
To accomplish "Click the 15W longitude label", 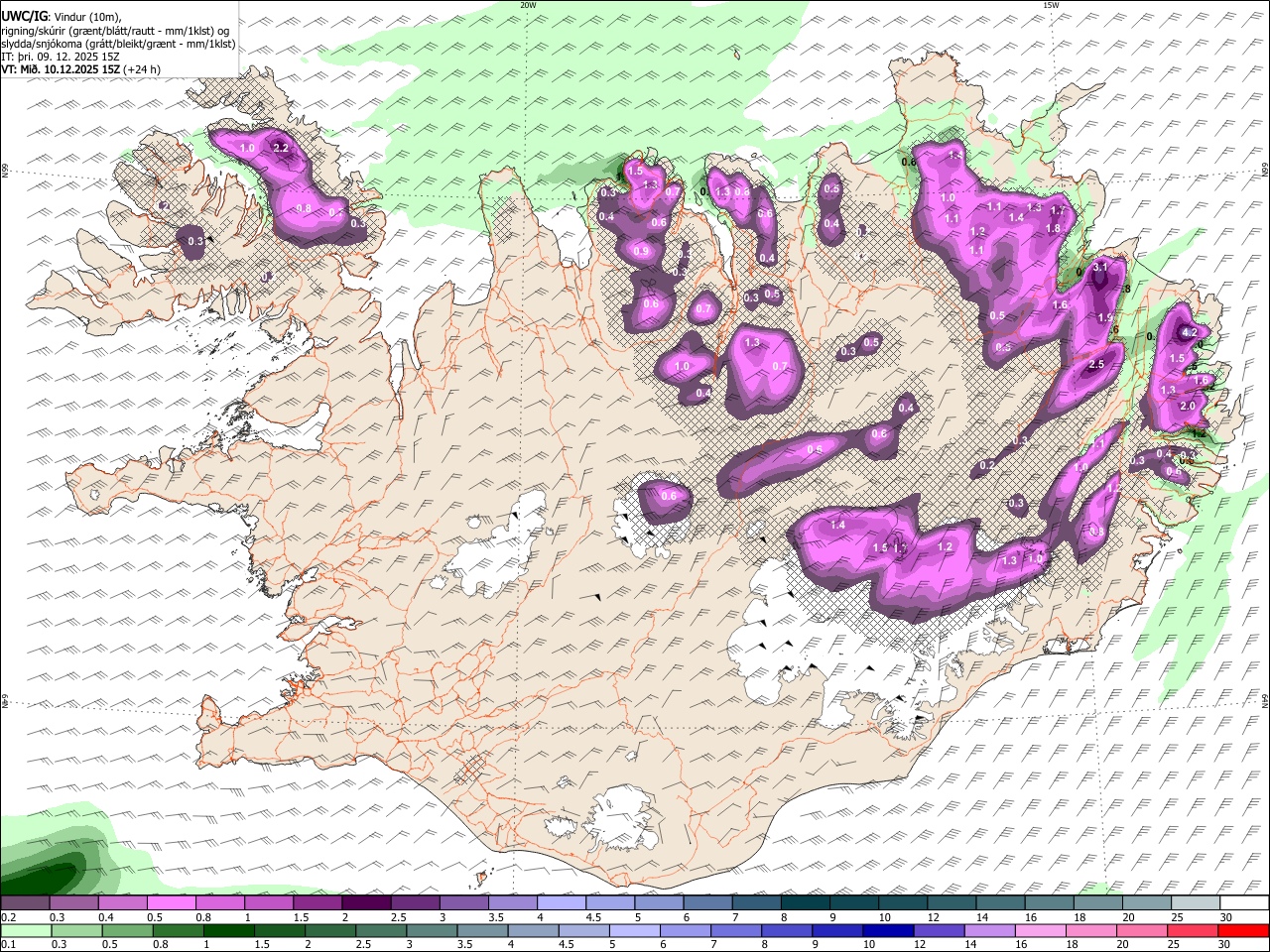I will tap(1051, 5).
